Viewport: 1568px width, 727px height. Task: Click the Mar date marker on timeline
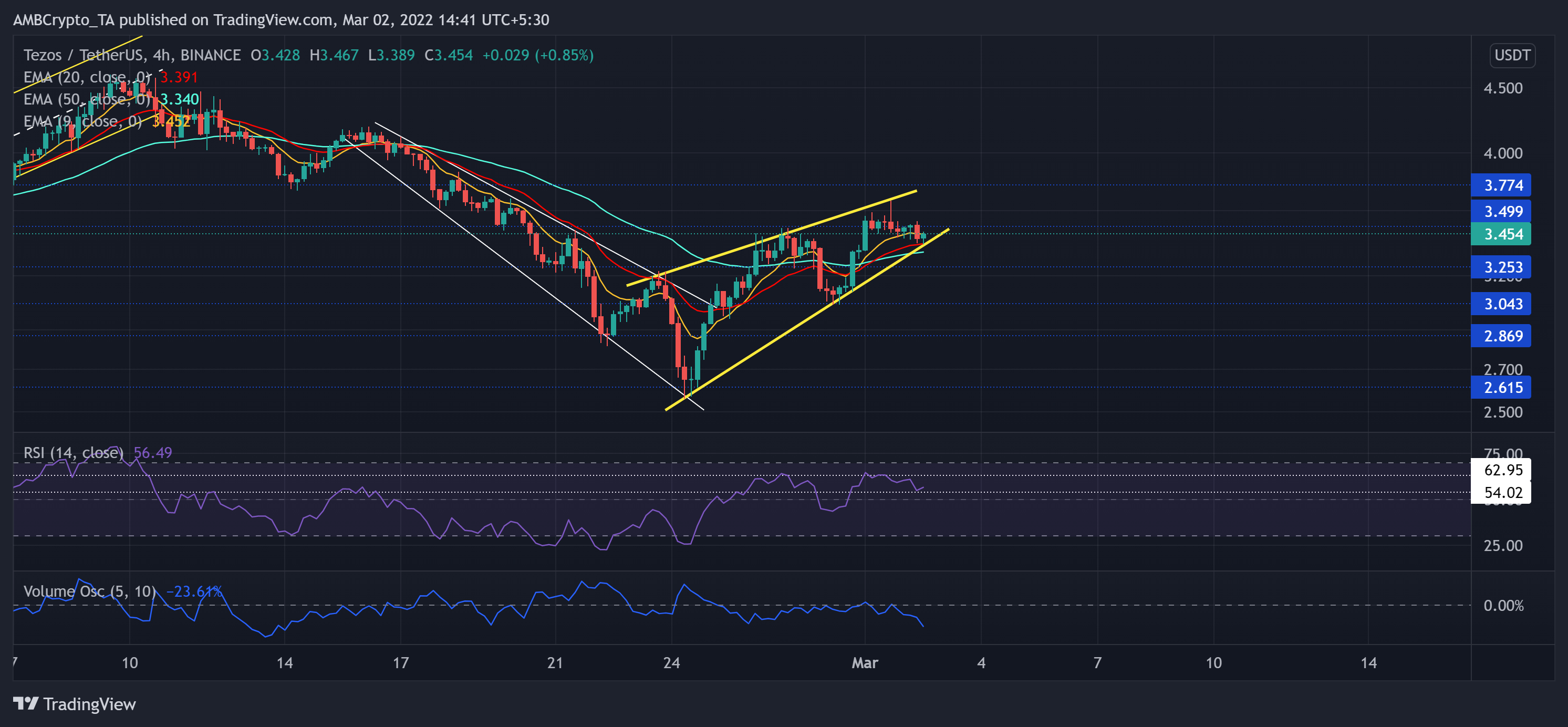[x=864, y=662]
